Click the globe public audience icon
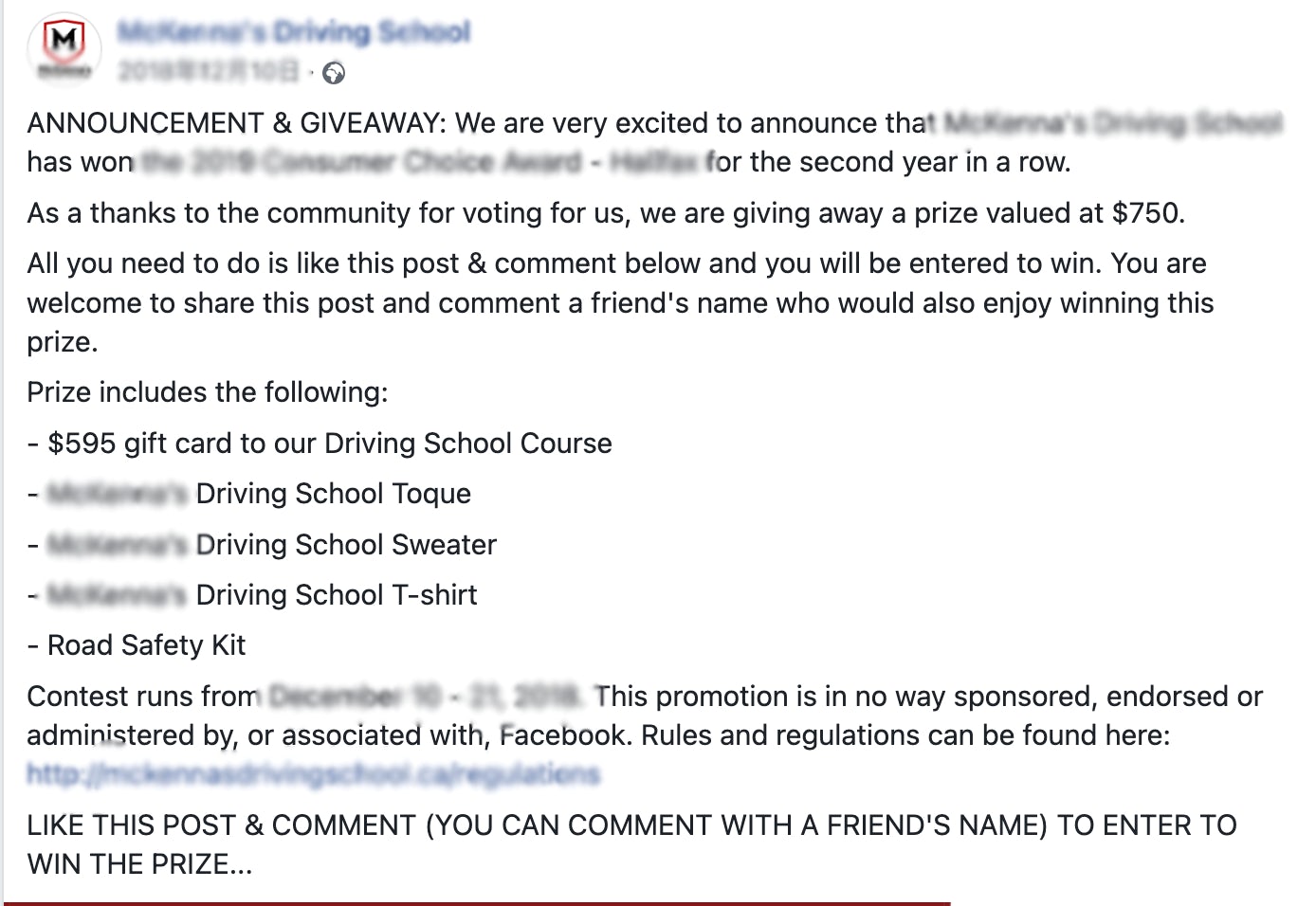Screen dimensions: 1316x906 [334, 73]
